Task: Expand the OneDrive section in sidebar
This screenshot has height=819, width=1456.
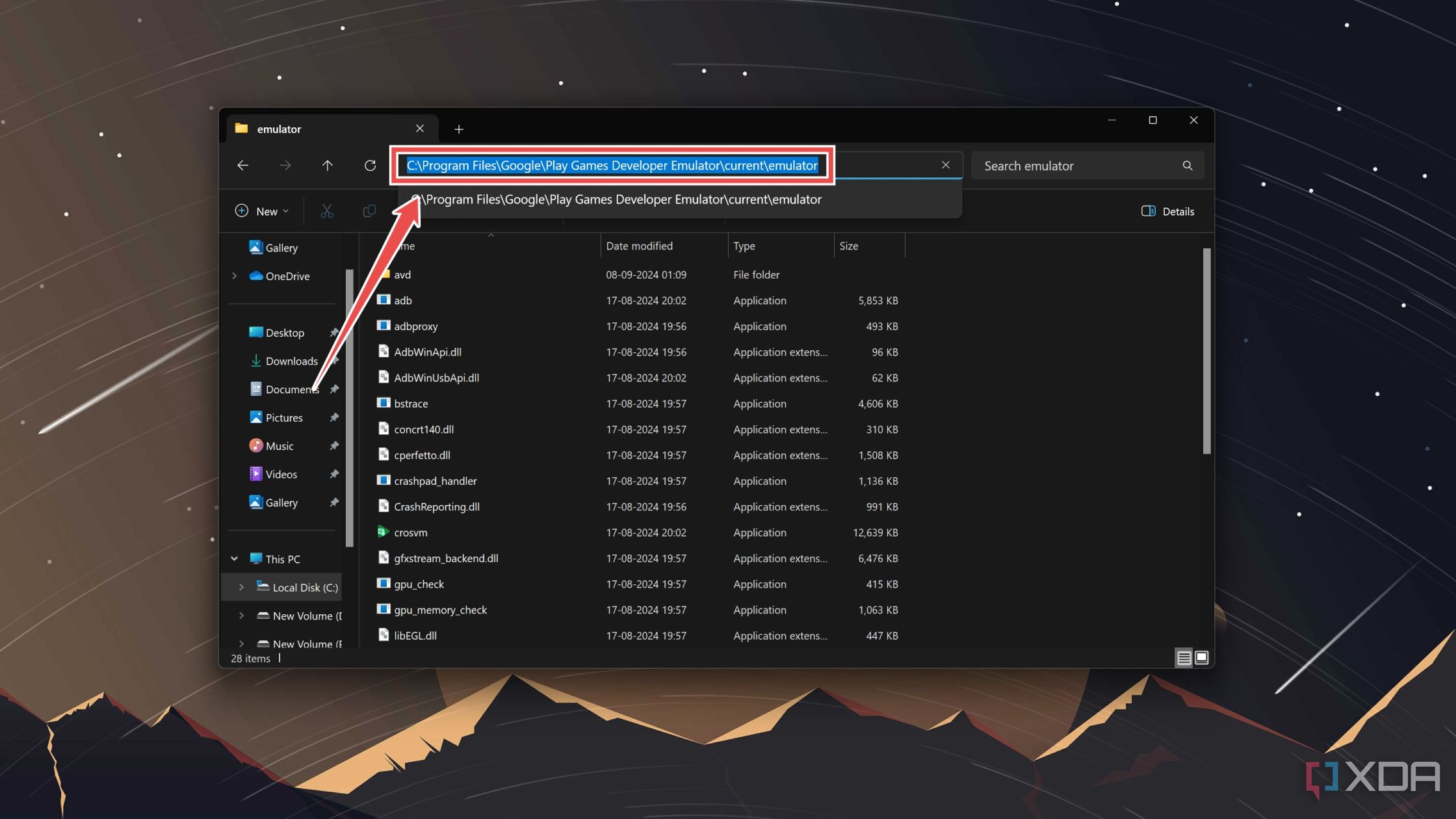Action: coord(234,275)
